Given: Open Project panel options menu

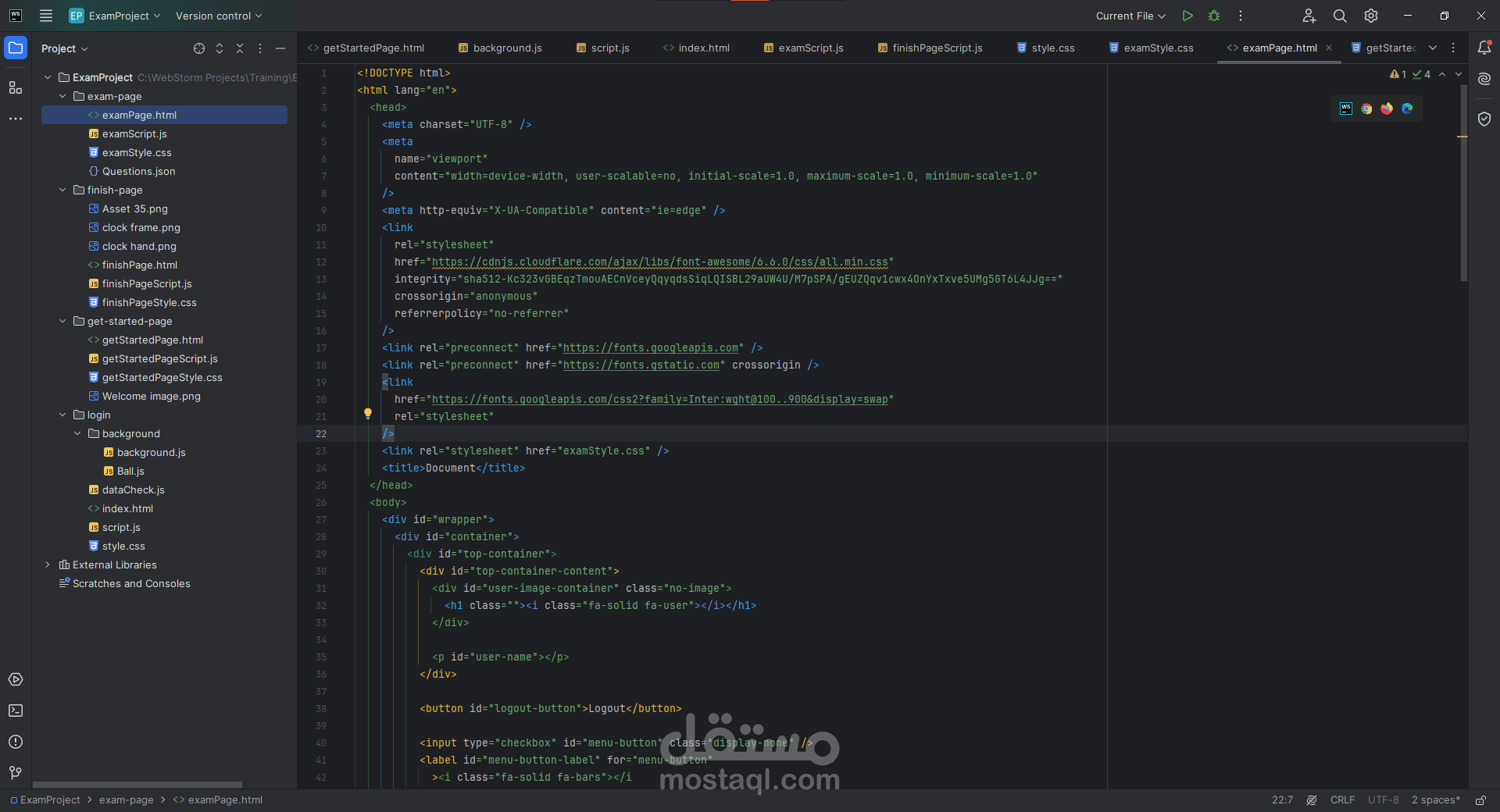Looking at the screenshot, I should pyautogui.click(x=260, y=48).
